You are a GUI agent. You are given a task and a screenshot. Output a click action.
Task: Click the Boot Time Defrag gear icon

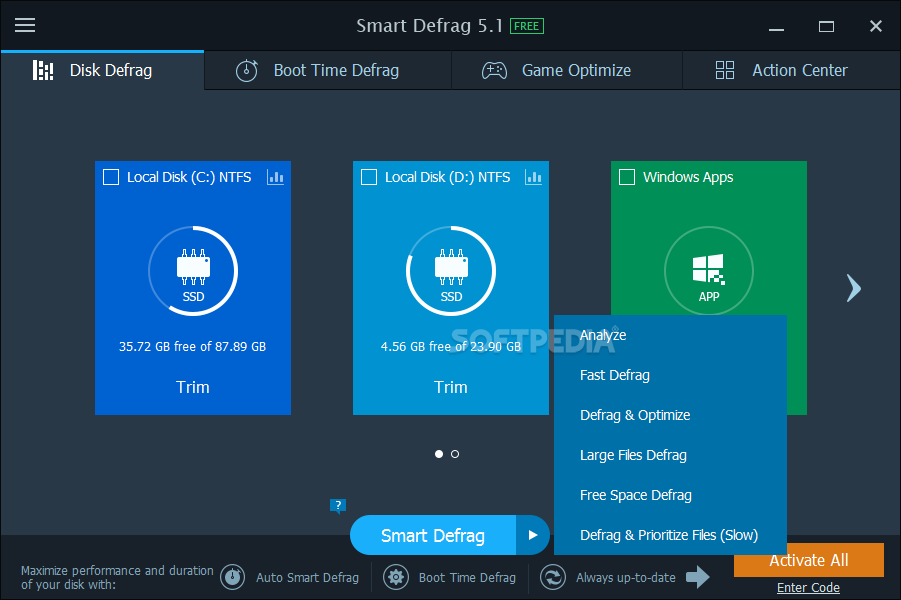pyautogui.click(x=396, y=576)
